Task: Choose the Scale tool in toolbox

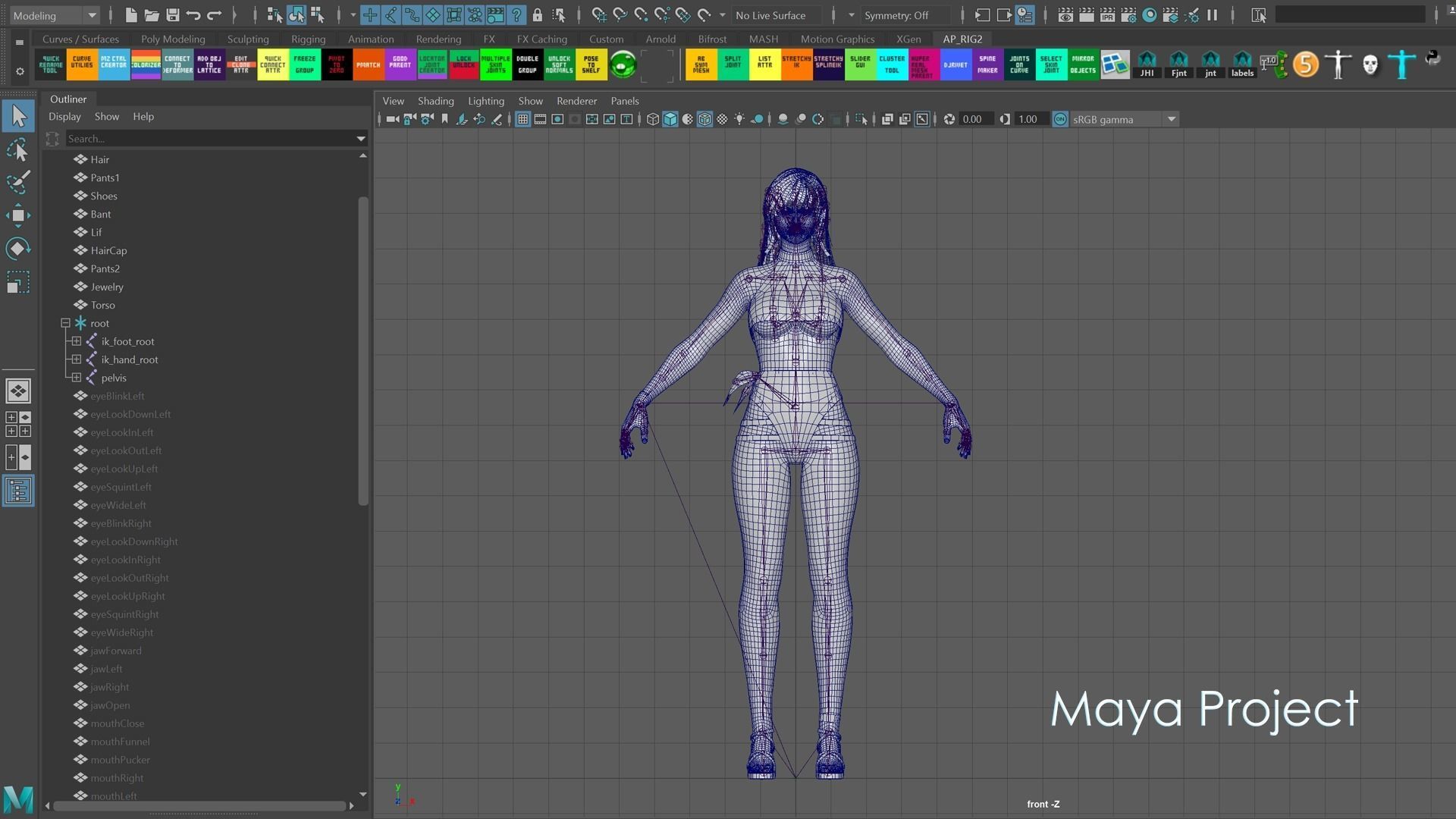Action: [x=18, y=282]
